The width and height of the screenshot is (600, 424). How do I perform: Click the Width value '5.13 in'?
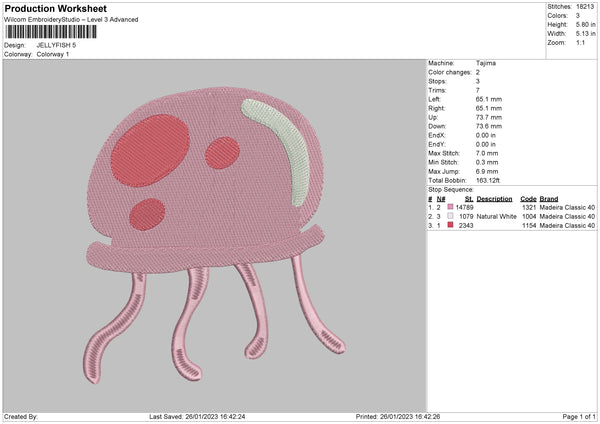coord(585,34)
